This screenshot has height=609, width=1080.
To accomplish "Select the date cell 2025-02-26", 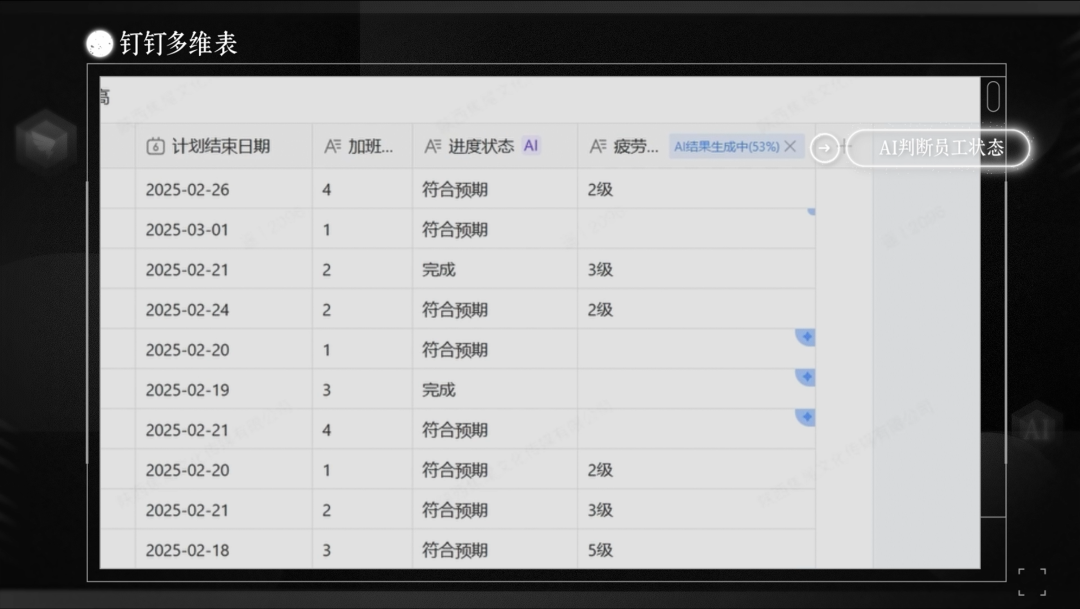I will [x=224, y=189].
